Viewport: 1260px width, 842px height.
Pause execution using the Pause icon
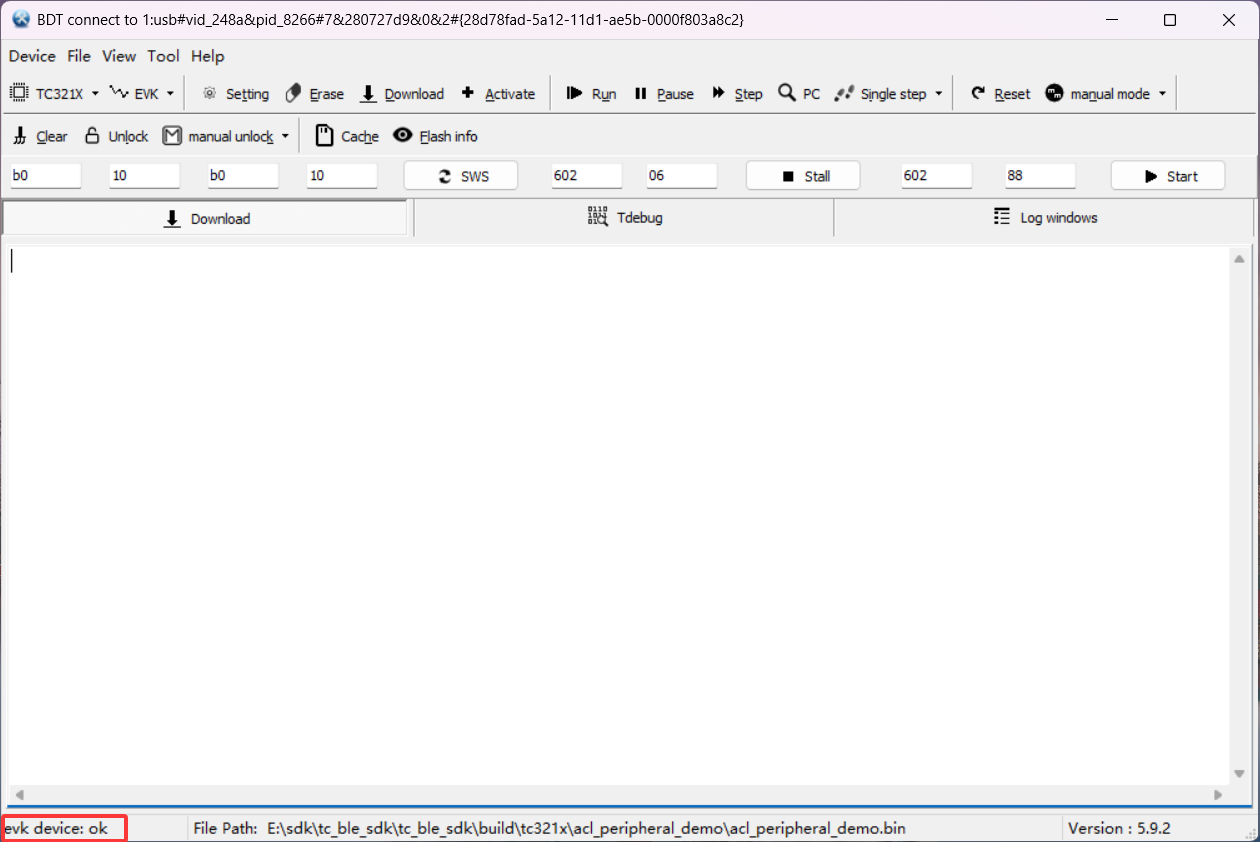(x=641, y=93)
